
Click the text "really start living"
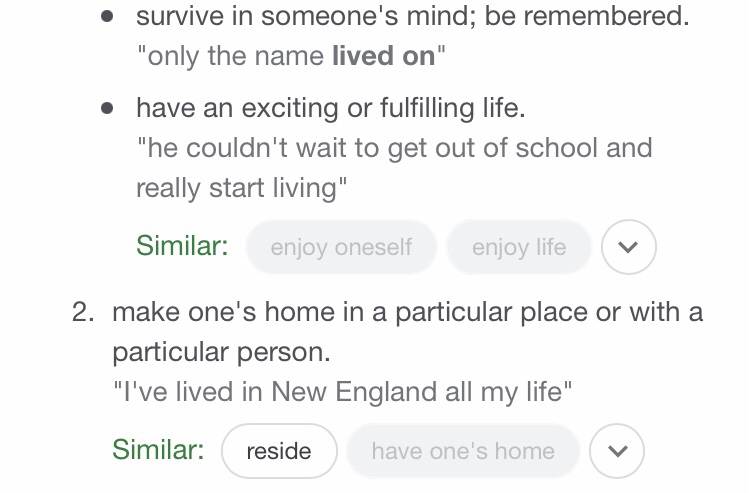[242, 188]
